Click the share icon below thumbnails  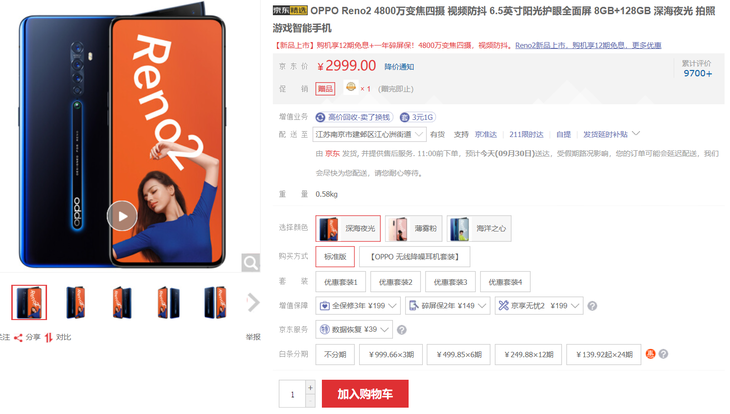point(18,338)
